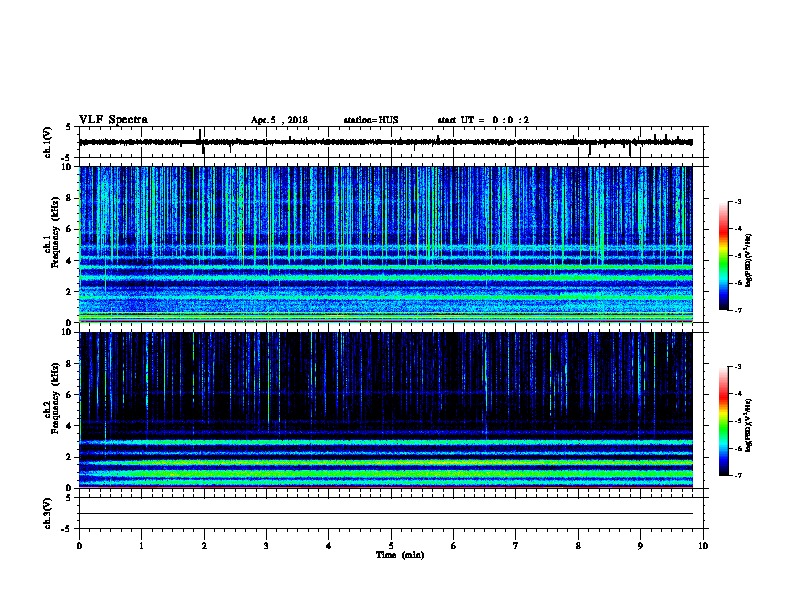
Task: Click time-axis tick label "7" at bottom
Action: 516,545
